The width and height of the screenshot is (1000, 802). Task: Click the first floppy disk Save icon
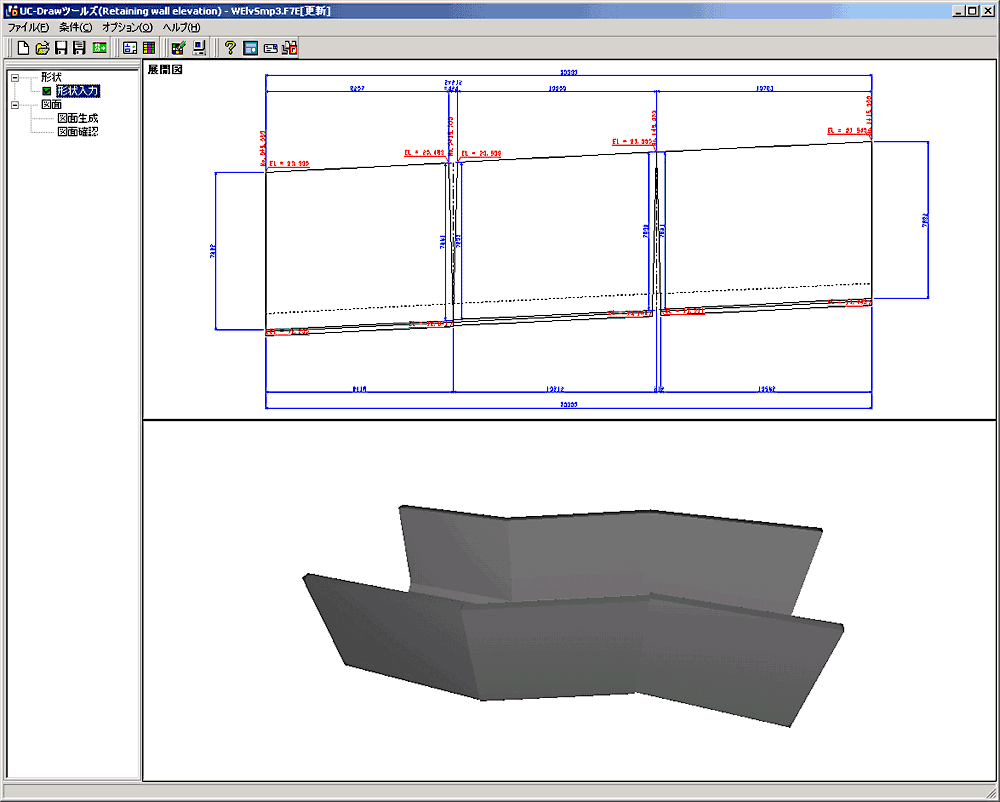(61, 48)
